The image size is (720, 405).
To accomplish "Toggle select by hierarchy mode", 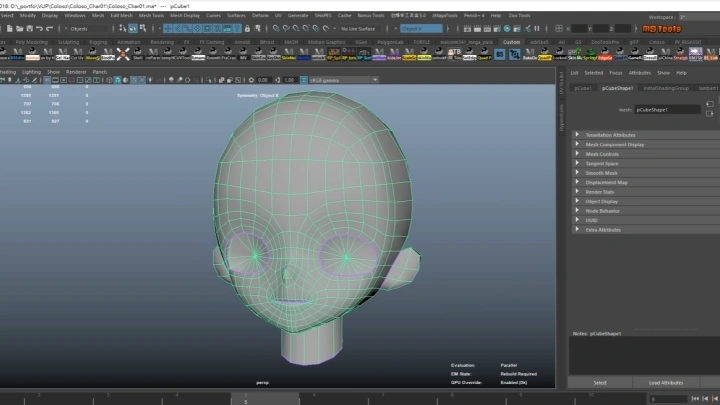I will pos(123,28).
